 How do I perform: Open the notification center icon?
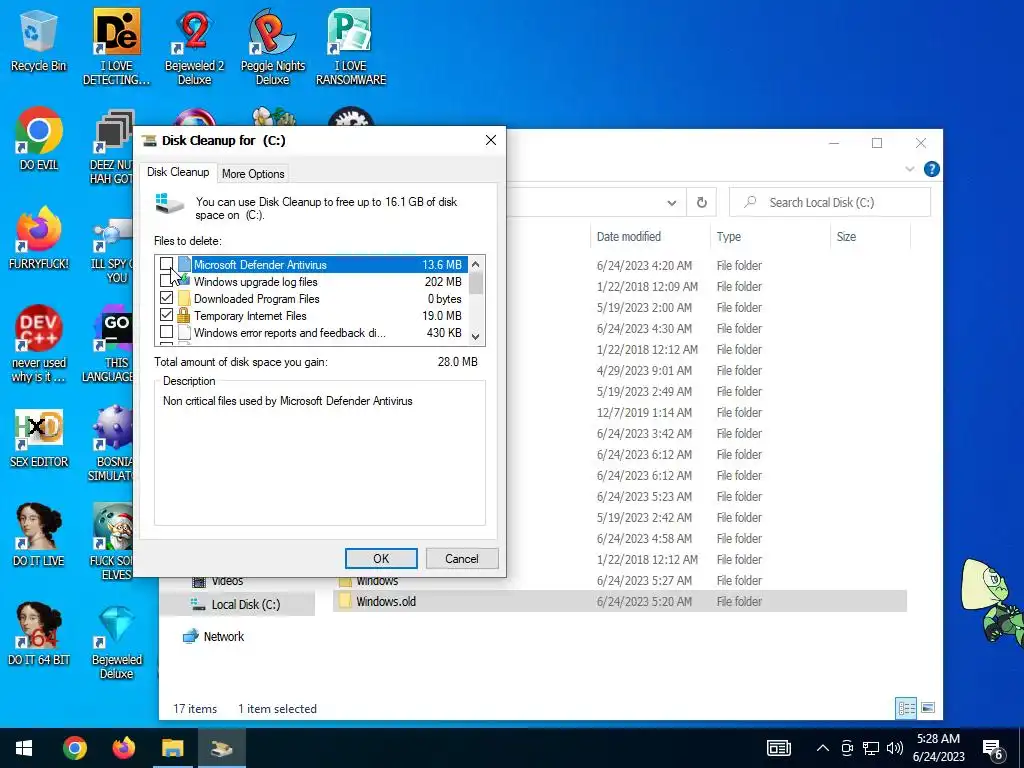click(x=993, y=749)
